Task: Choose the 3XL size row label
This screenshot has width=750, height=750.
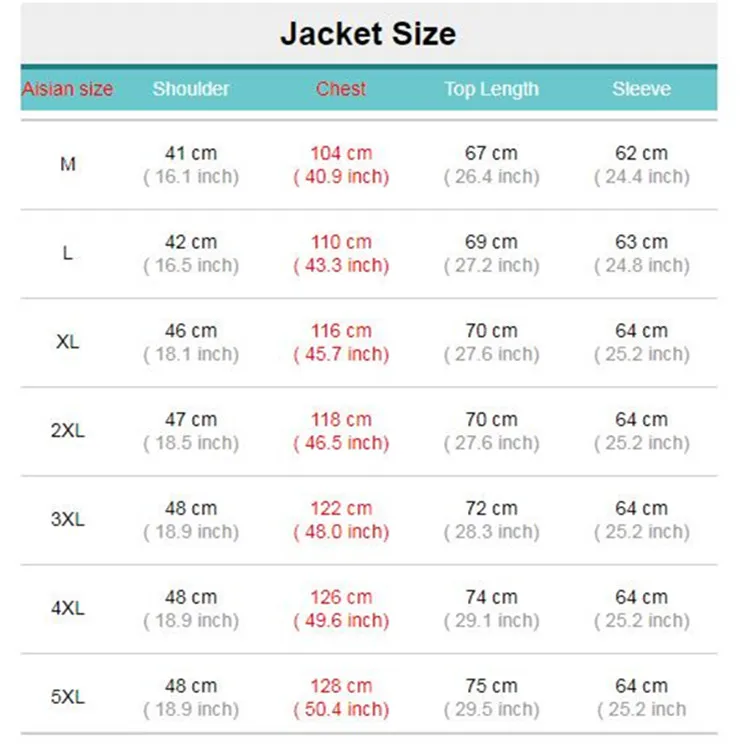Action: [67, 519]
